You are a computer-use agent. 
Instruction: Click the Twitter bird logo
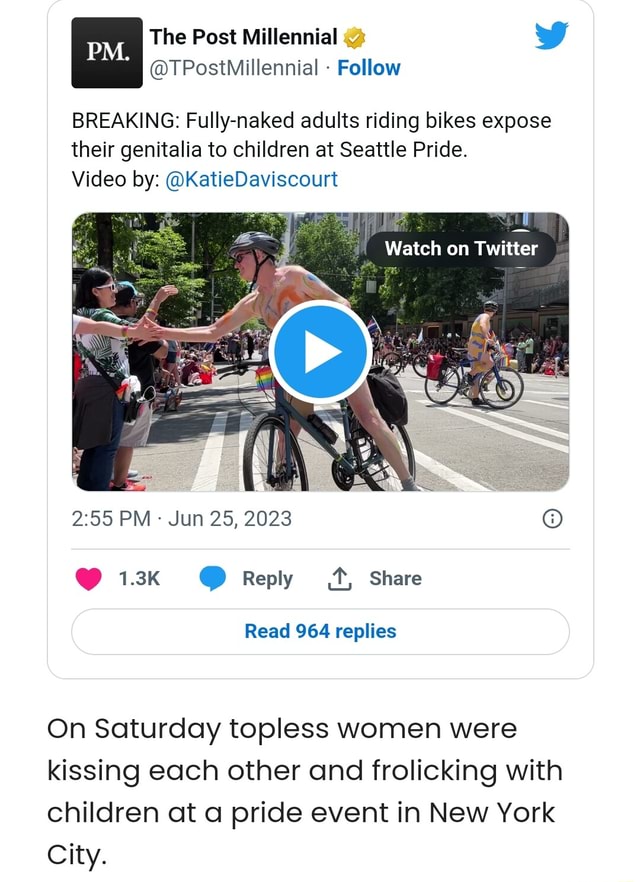(x=550, y=37)
